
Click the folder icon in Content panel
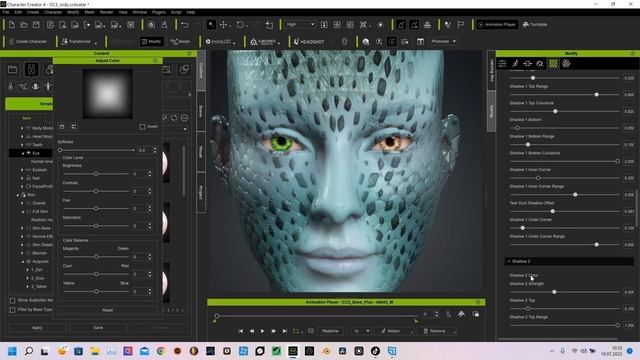[x=13, y=70]
